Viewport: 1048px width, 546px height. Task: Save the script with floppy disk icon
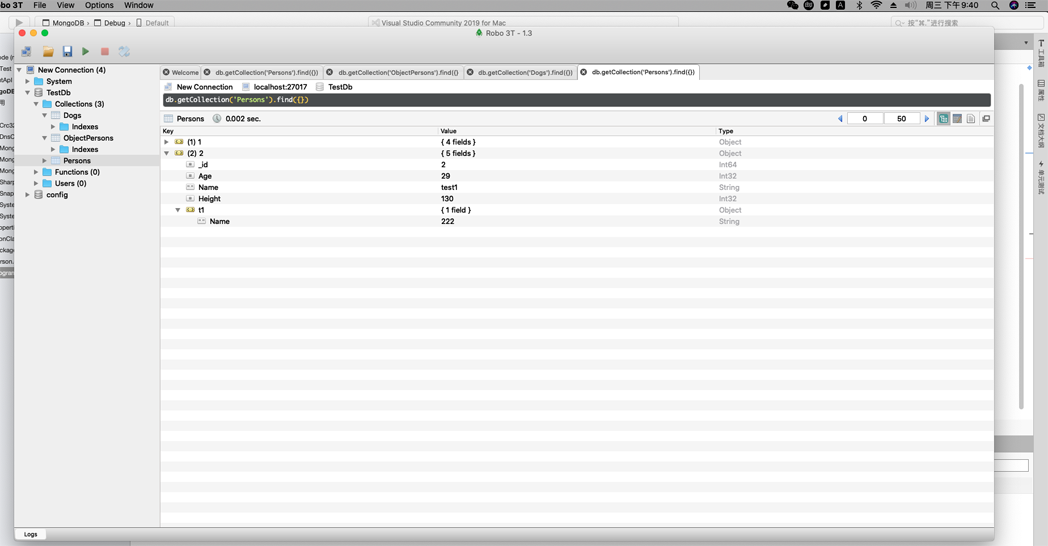pyautogui.click(x=68, y=51)
